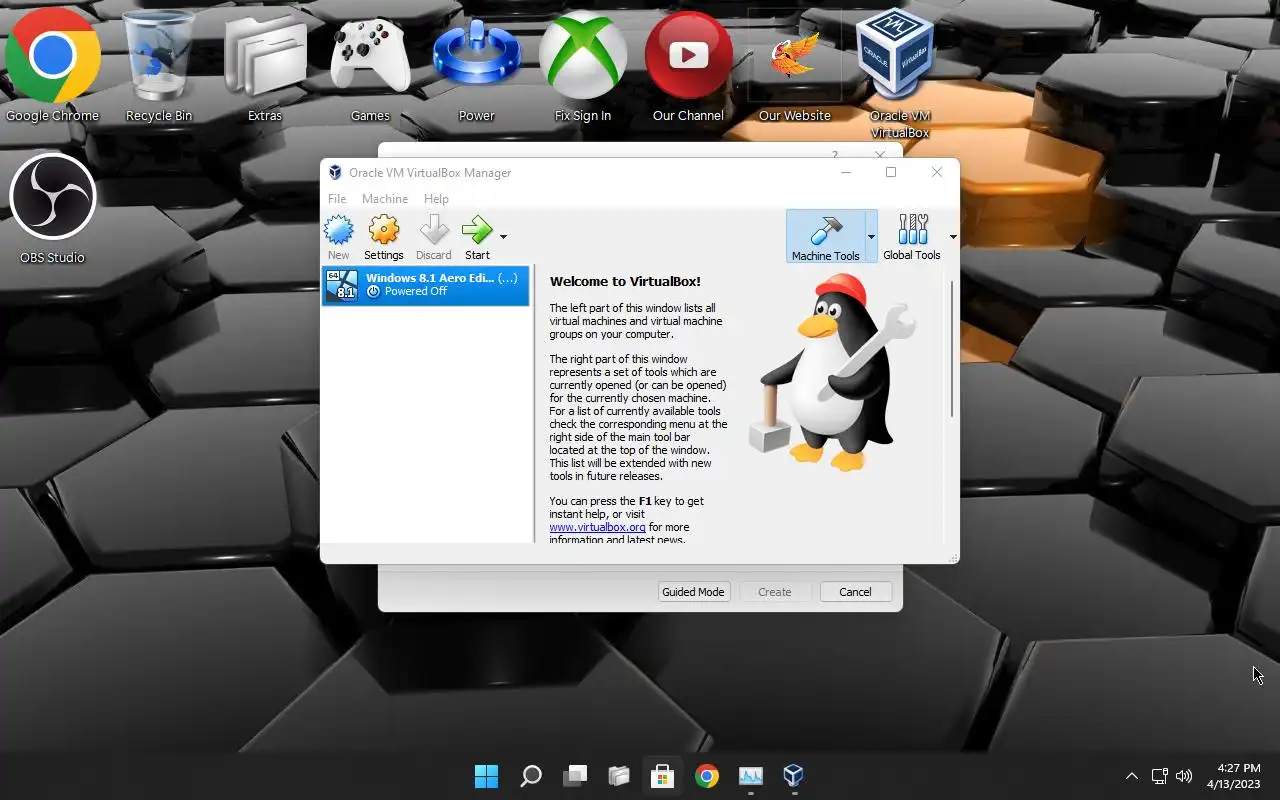This screenshot has height=800, width=1280.
Task: Open the Machine menu
Action: (385, 199)
